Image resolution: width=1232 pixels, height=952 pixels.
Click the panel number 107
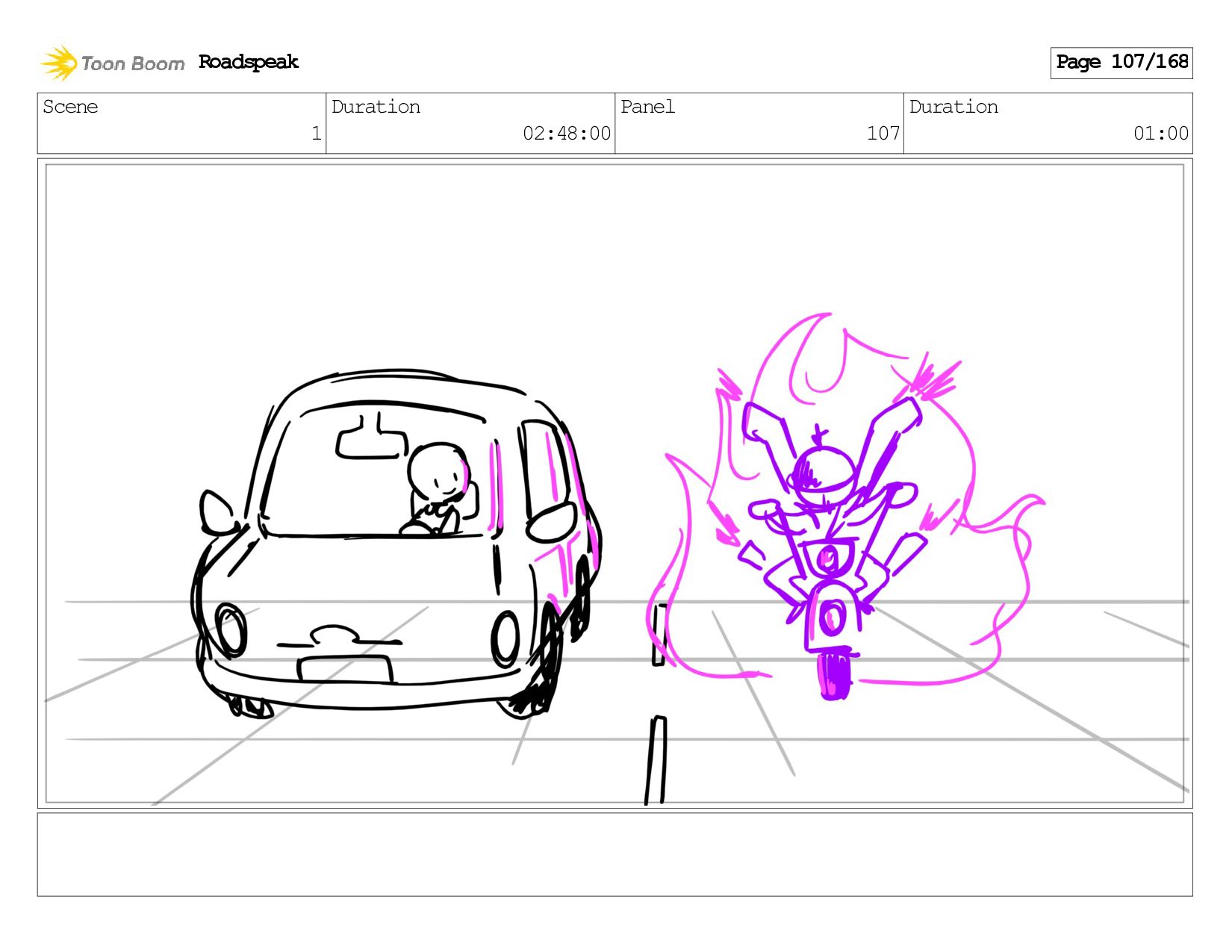(x=883, y=134)
